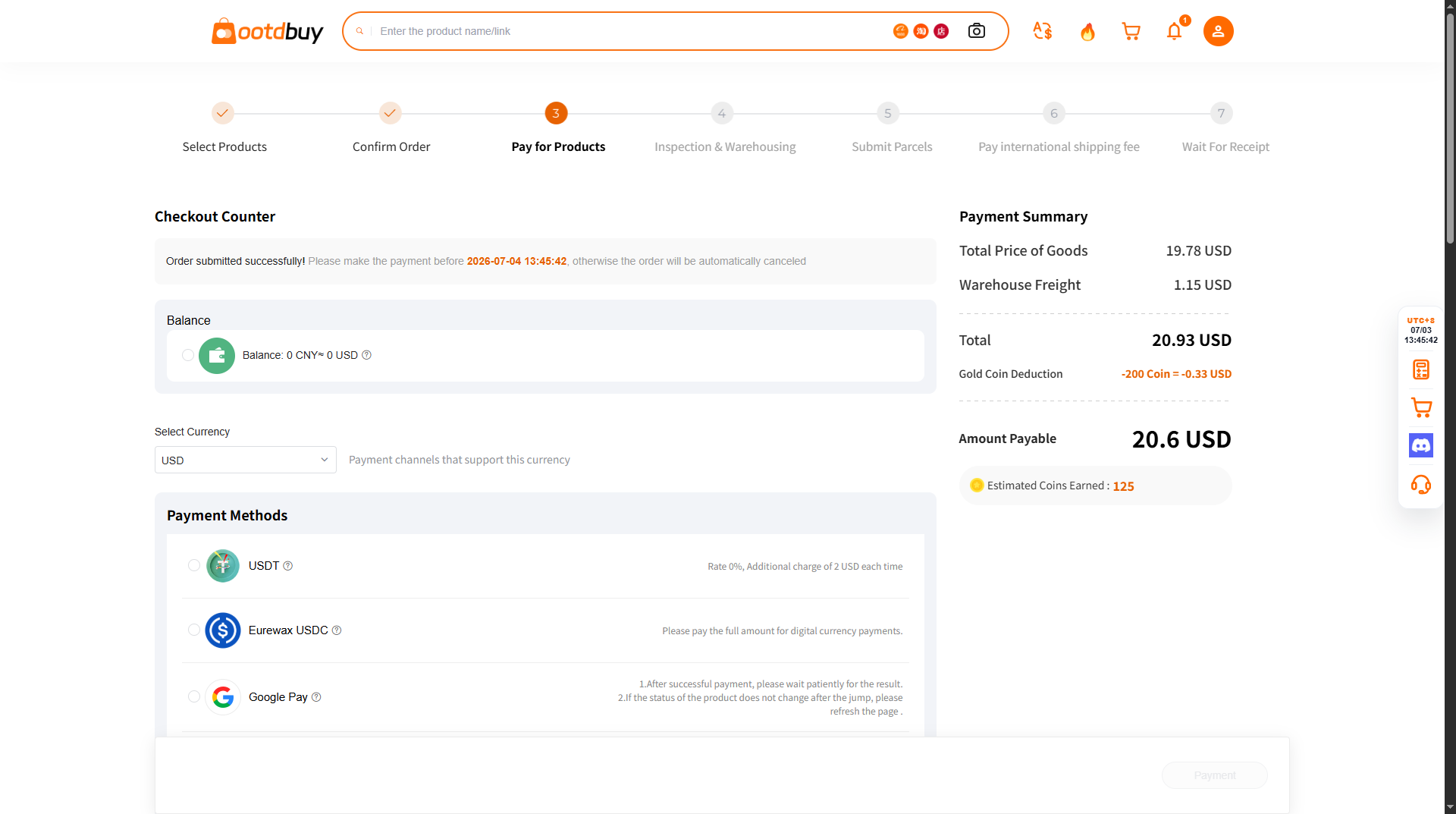Select the red Weidian shop icon in search bar
This screenshot has height=814, width=1456.
pyautogui.click(x=941, y=31)
